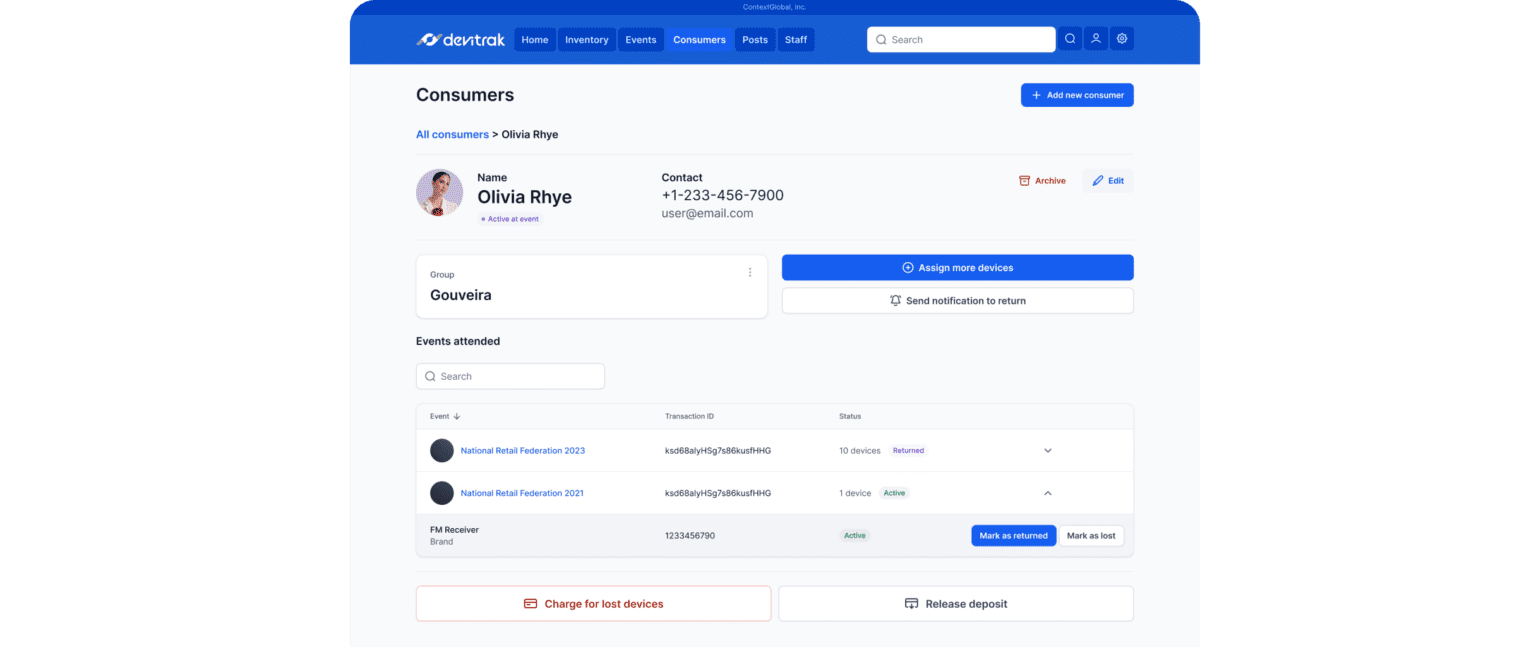Switch to the Events tab
The width and height of the screenshot is (1536, 647).
[x=641, y=40]
